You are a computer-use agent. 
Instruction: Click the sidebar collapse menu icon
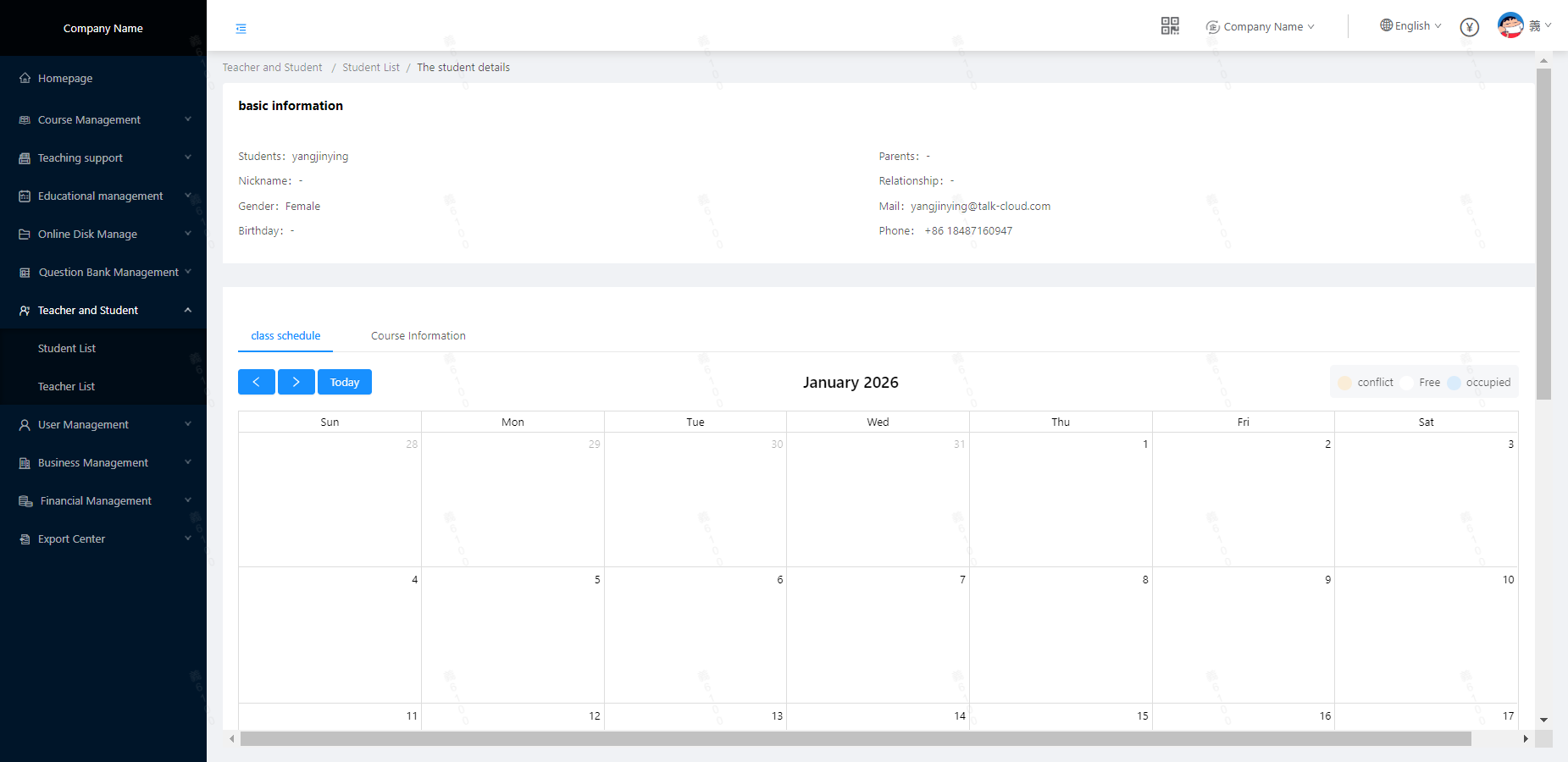click(241, 29)
